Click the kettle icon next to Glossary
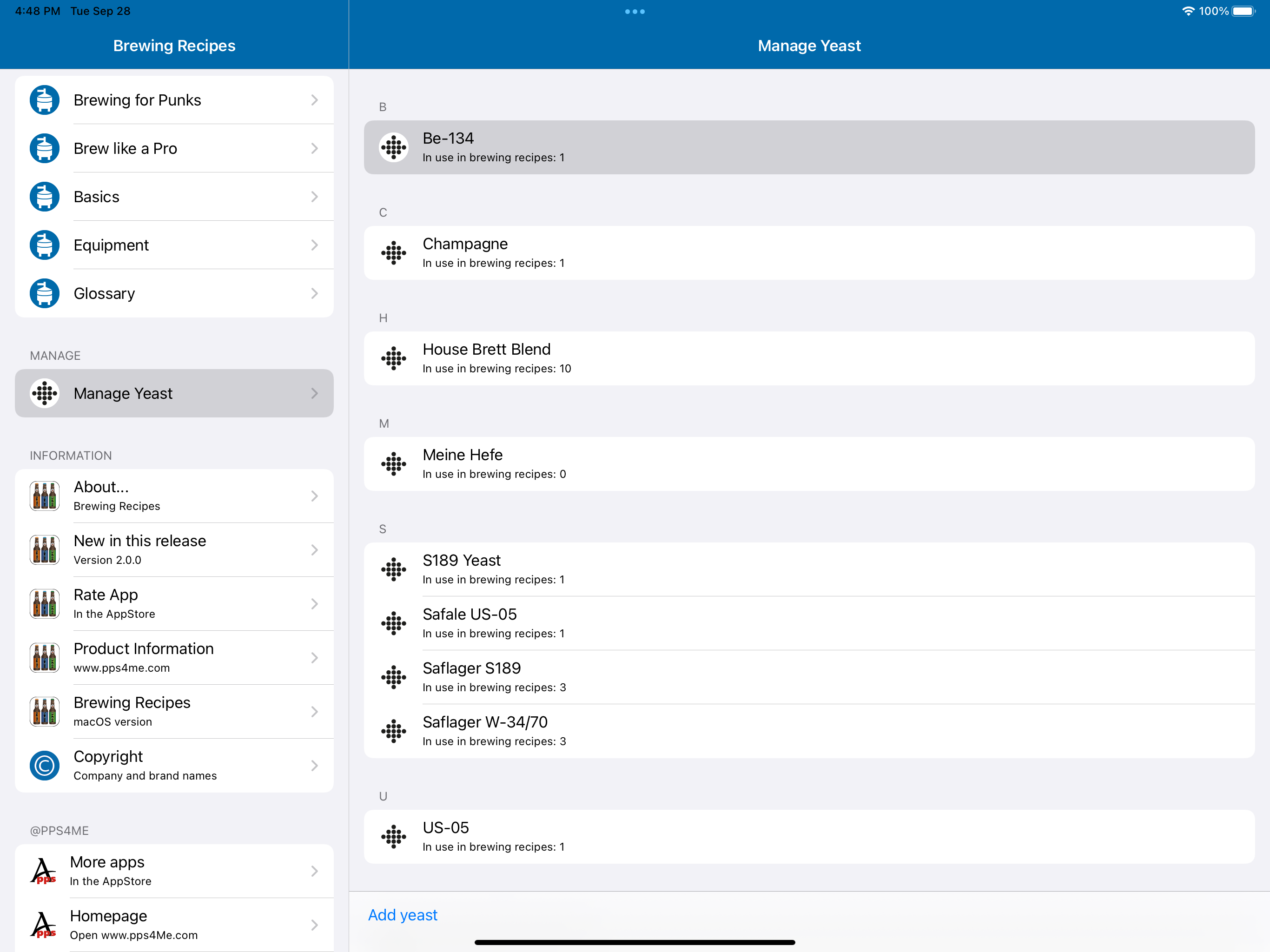1270x952 pixels. point(44,293)
